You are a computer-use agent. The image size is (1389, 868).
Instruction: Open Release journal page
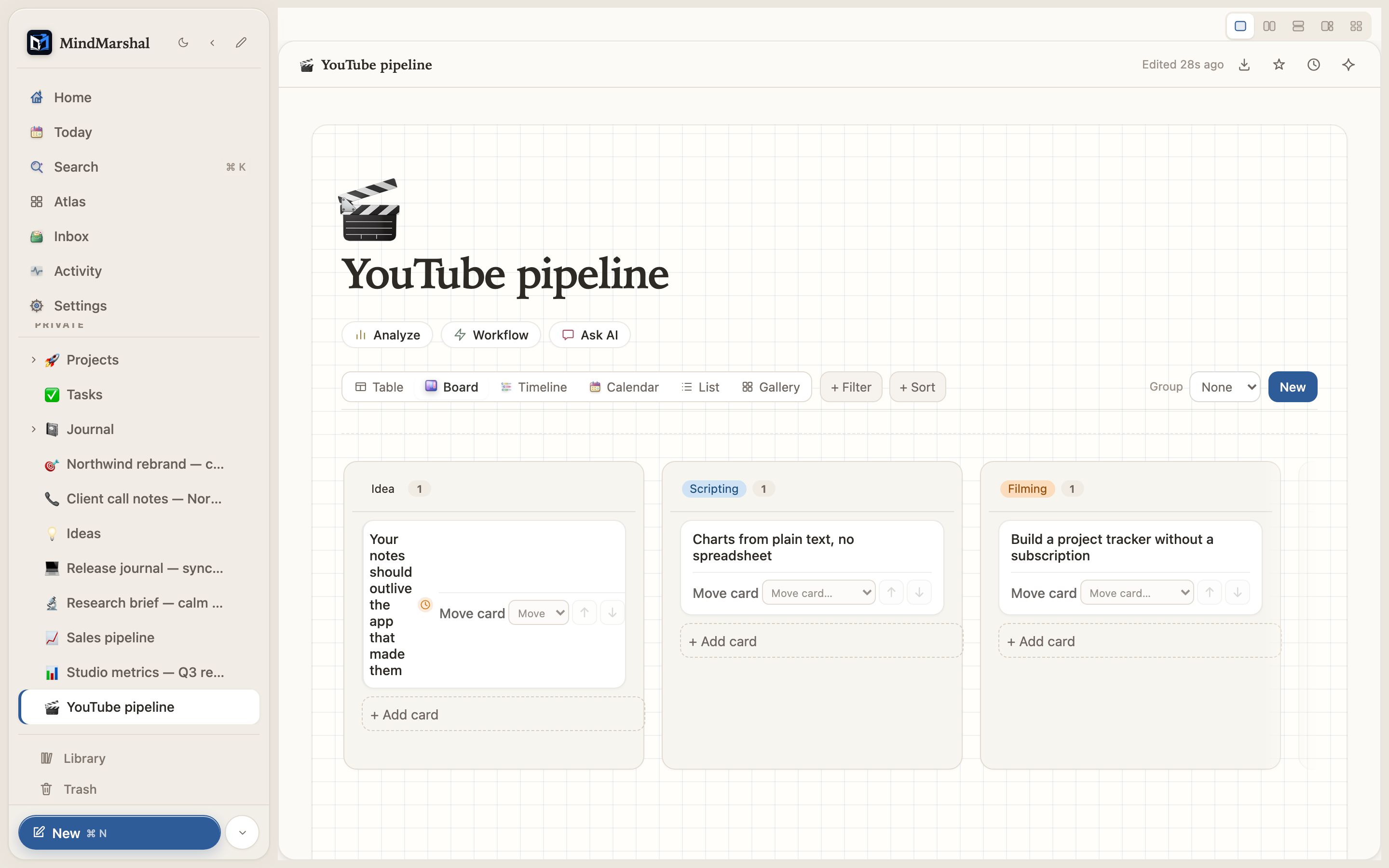point(139,569)
